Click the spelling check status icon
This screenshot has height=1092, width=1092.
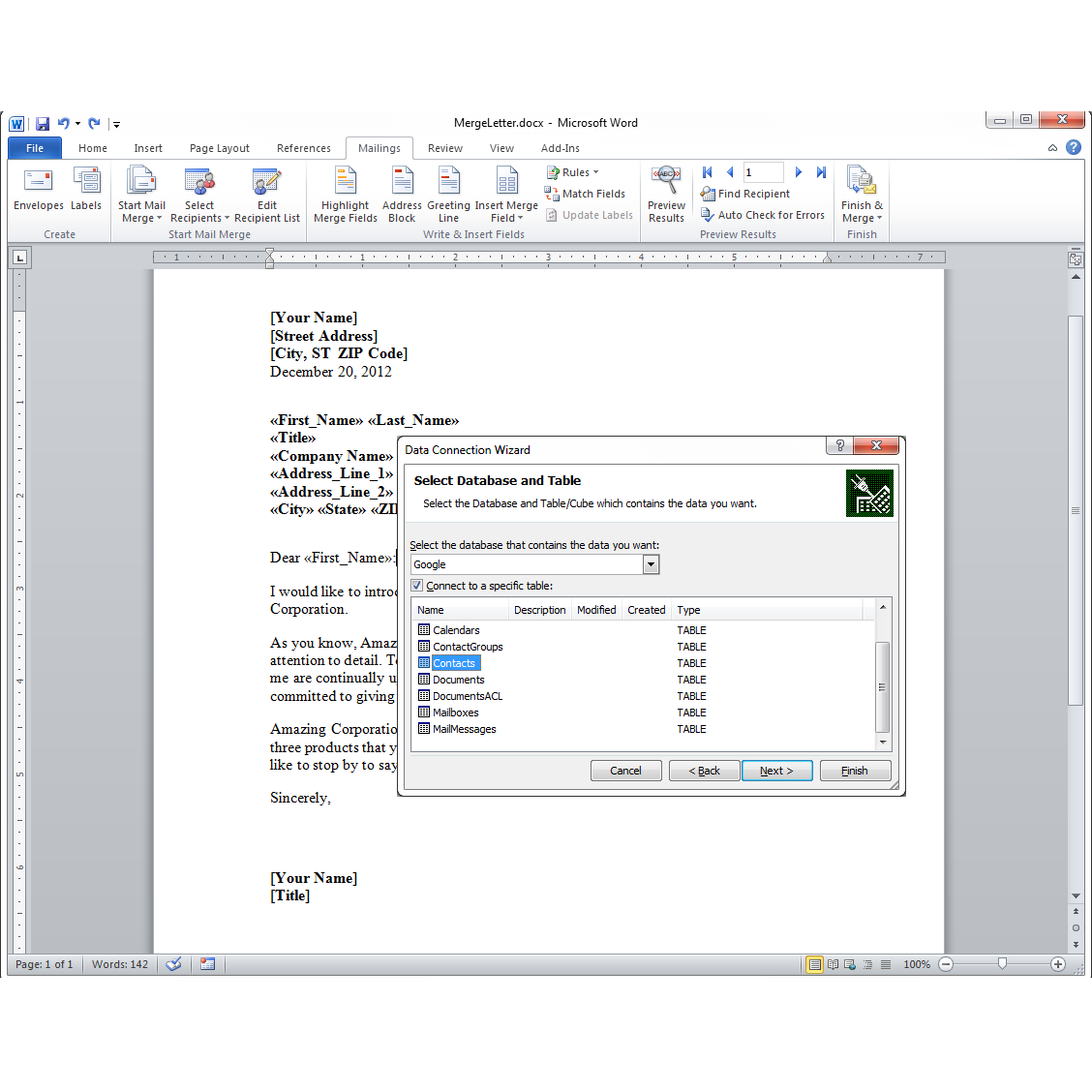tap(174, 964)
